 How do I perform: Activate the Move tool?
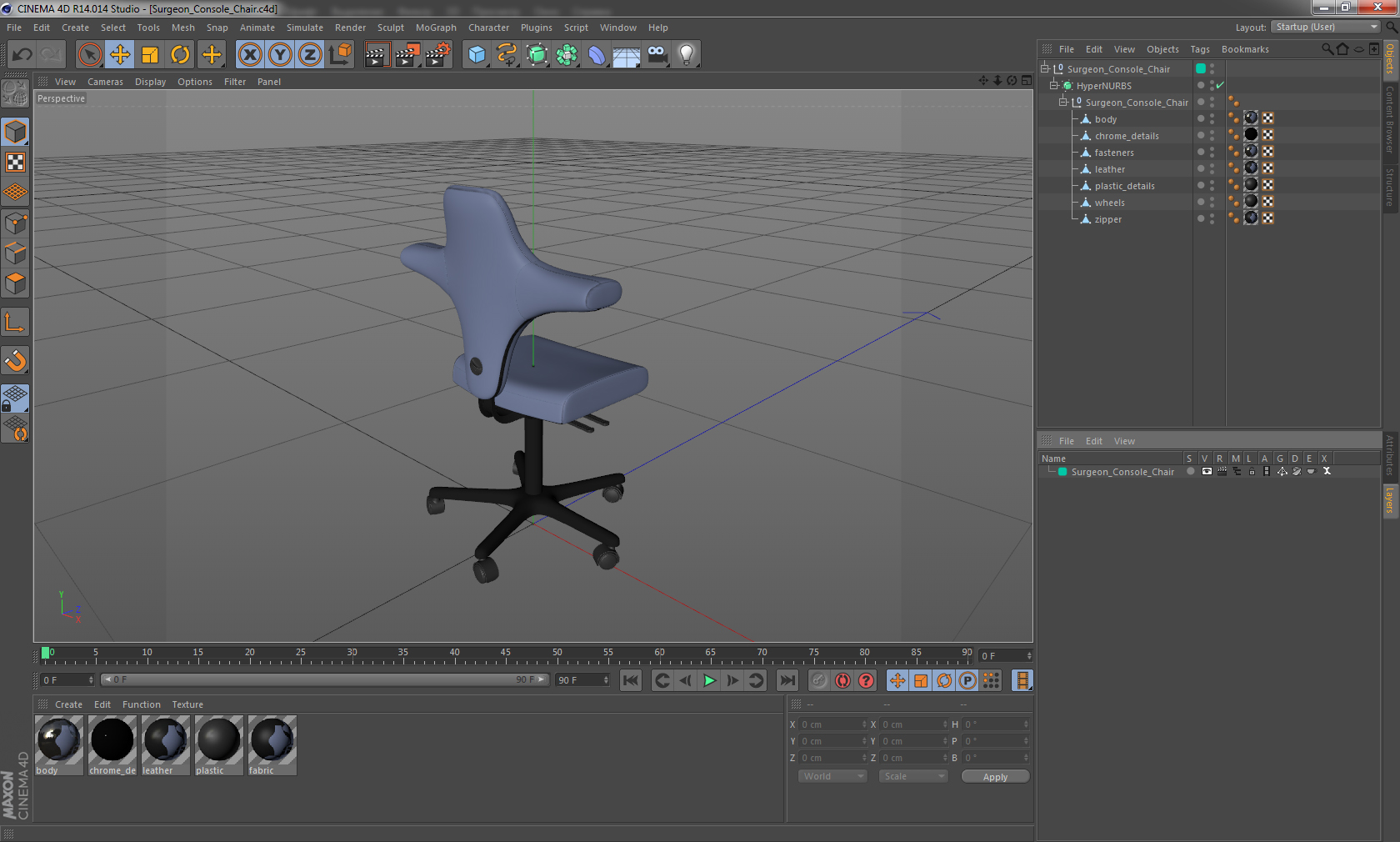120,55
